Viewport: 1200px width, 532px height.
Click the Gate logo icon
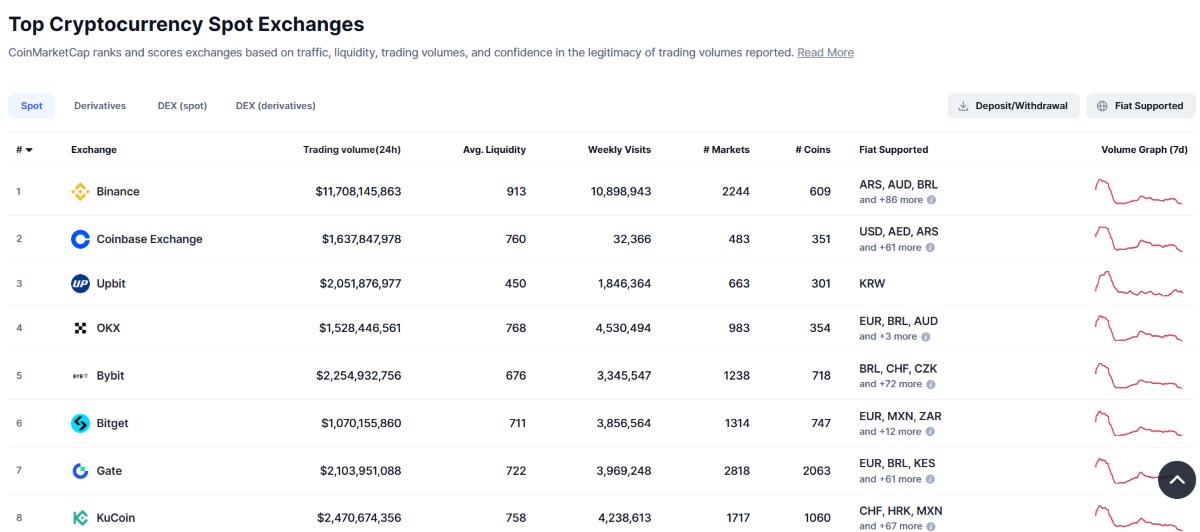coord(80,471)
